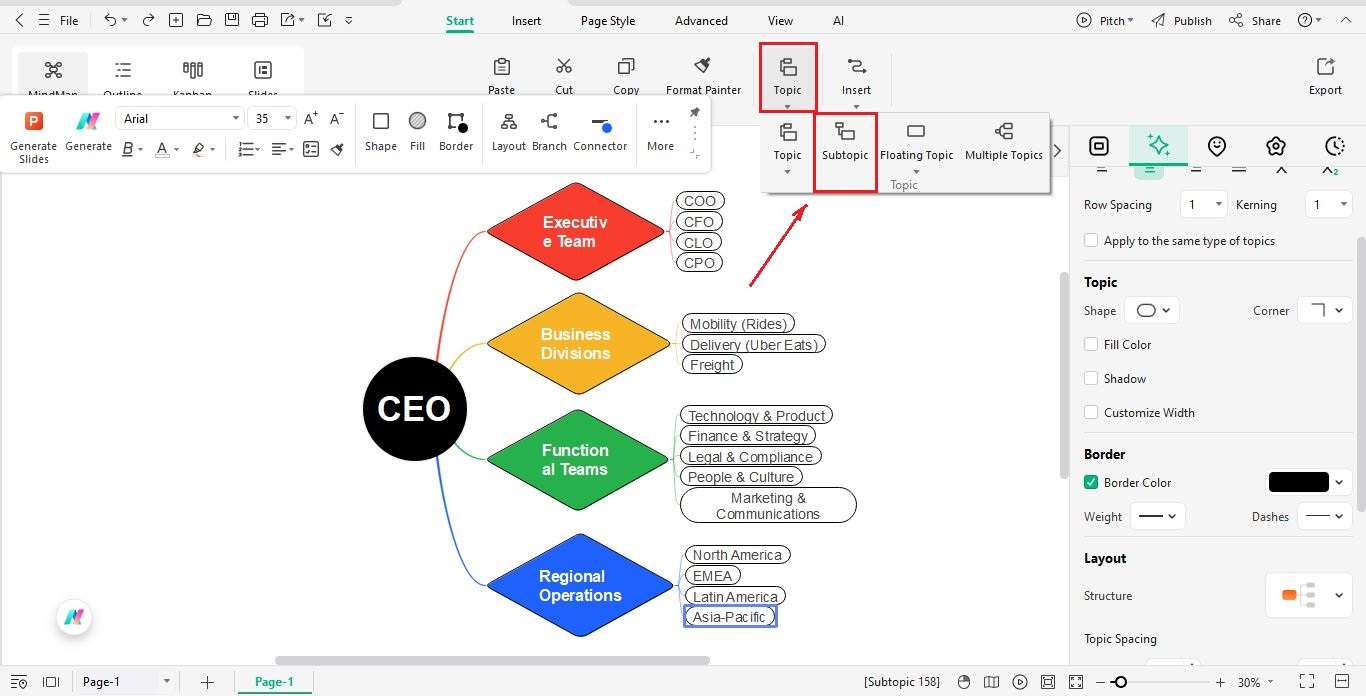Screen dimensions: 1366x696
Task: Click the Save floppy disk icon
Action: [x=232, y=20]
